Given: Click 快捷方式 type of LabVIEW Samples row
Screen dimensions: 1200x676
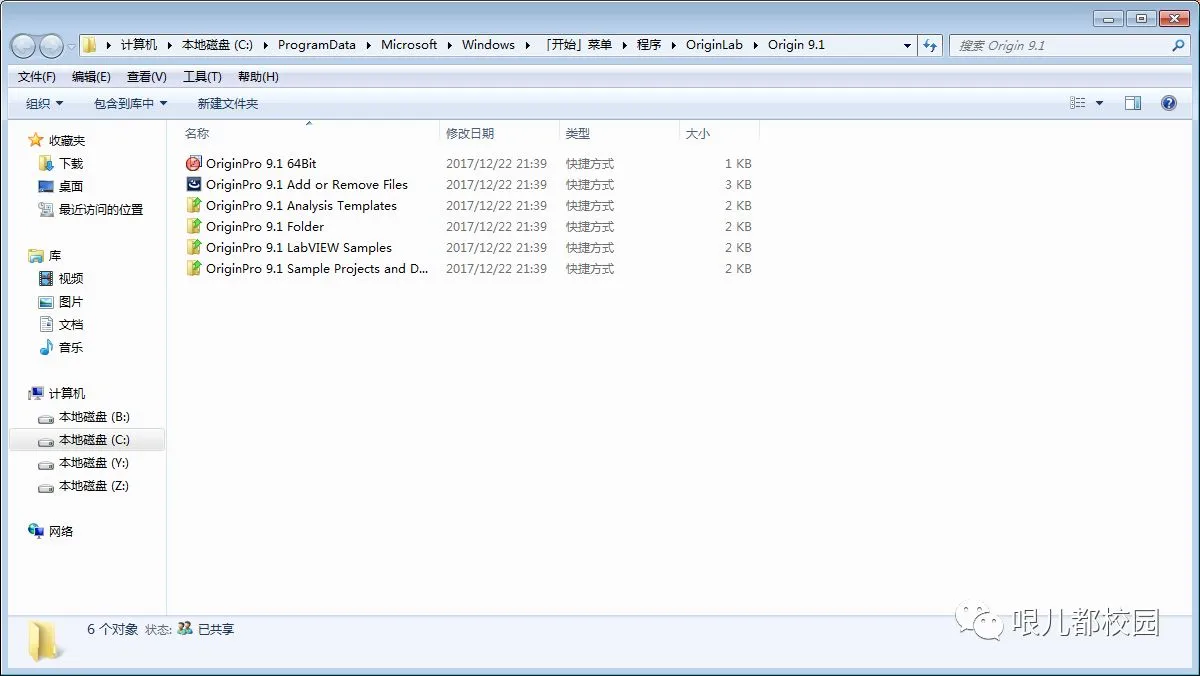Looking at the screenshot, I should tap(590, 247).
